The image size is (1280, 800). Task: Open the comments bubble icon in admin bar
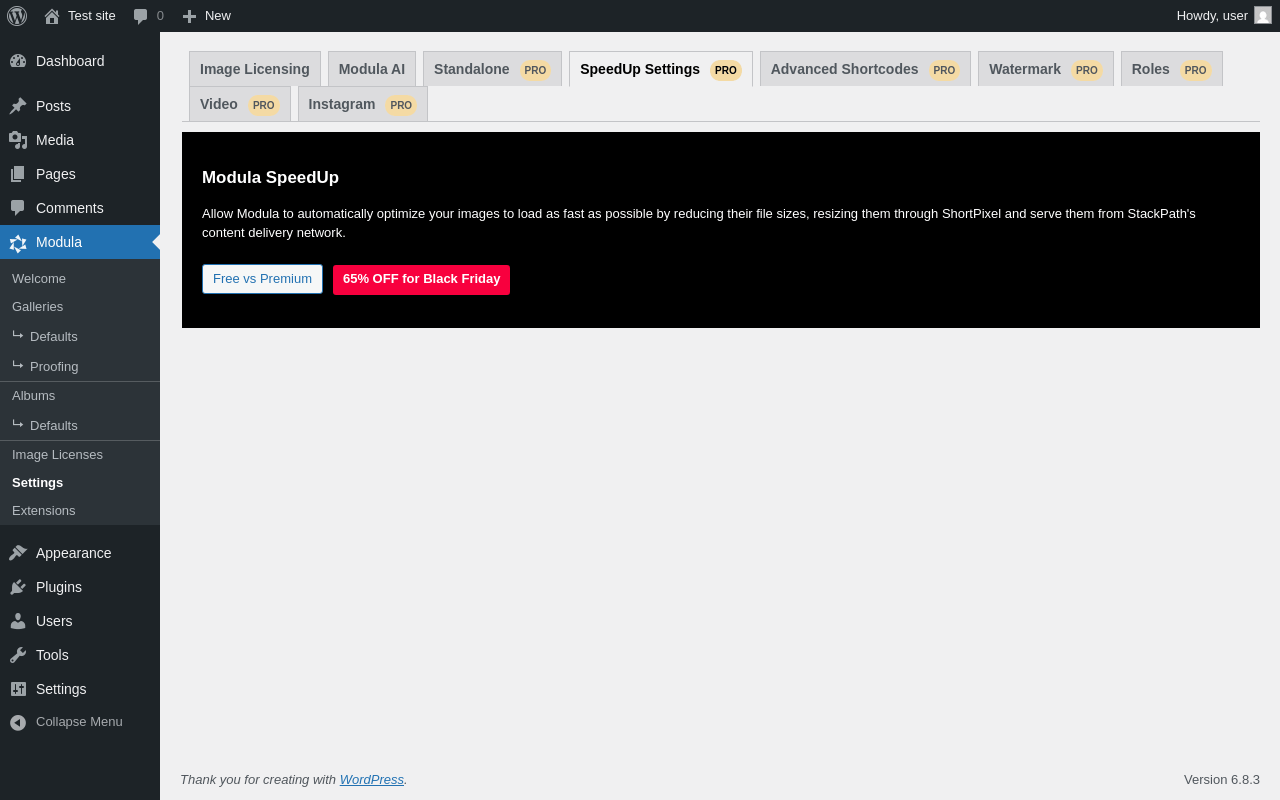[x=141, y=16]
